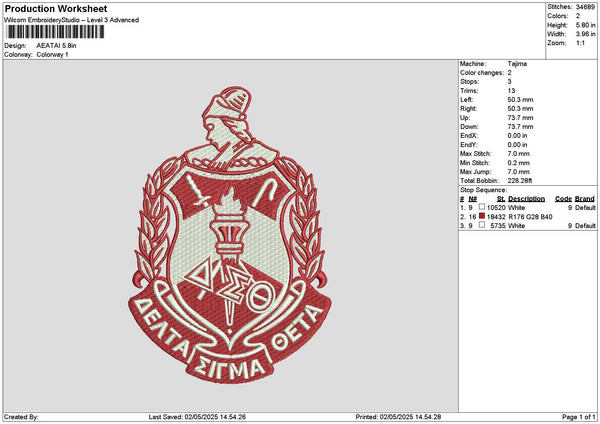Click the EndX value '0.00 in'
The height and width of the screenshot is (424, 600).
(517, 136)
